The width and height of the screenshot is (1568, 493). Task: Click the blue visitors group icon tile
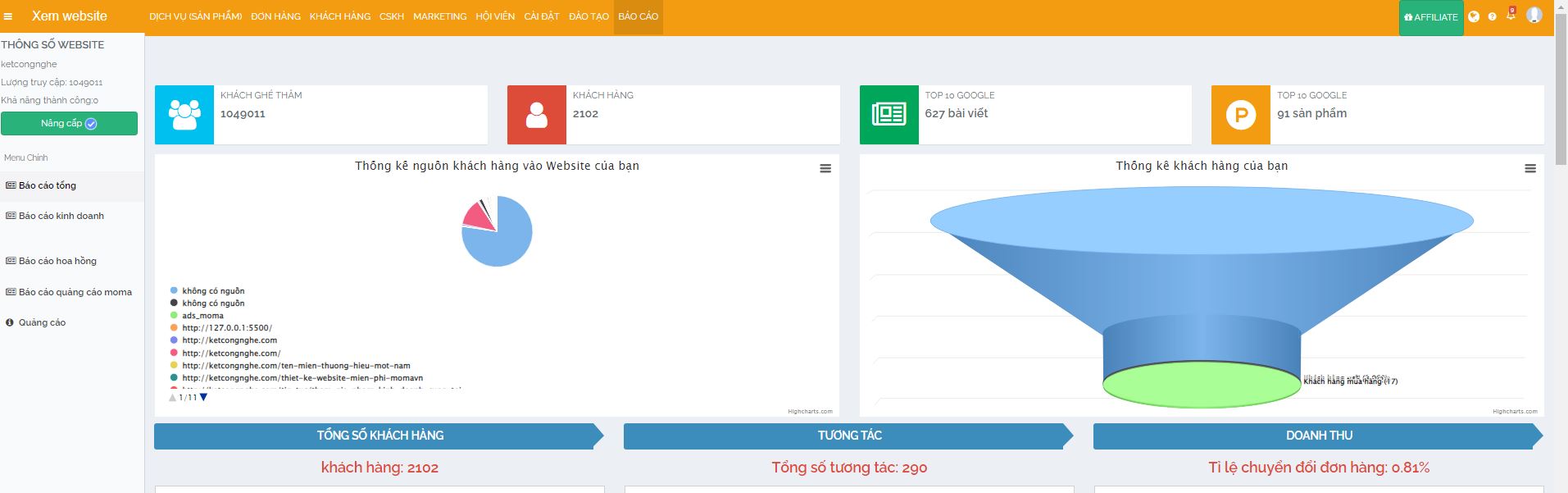pyautogui.click(x=184, y=115)
